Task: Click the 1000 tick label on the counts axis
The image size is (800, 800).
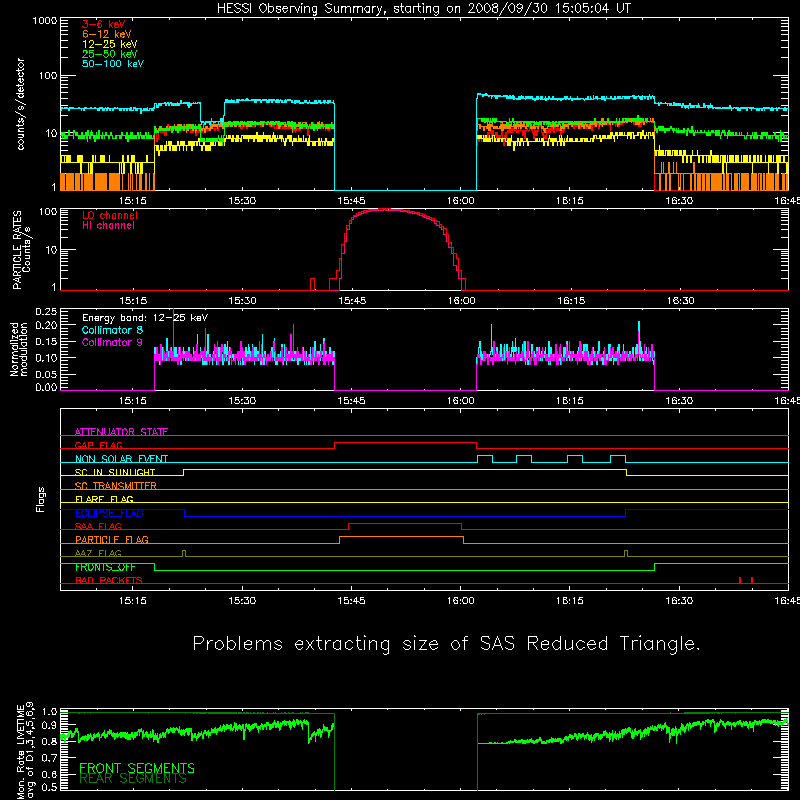Action: point(45,21)
